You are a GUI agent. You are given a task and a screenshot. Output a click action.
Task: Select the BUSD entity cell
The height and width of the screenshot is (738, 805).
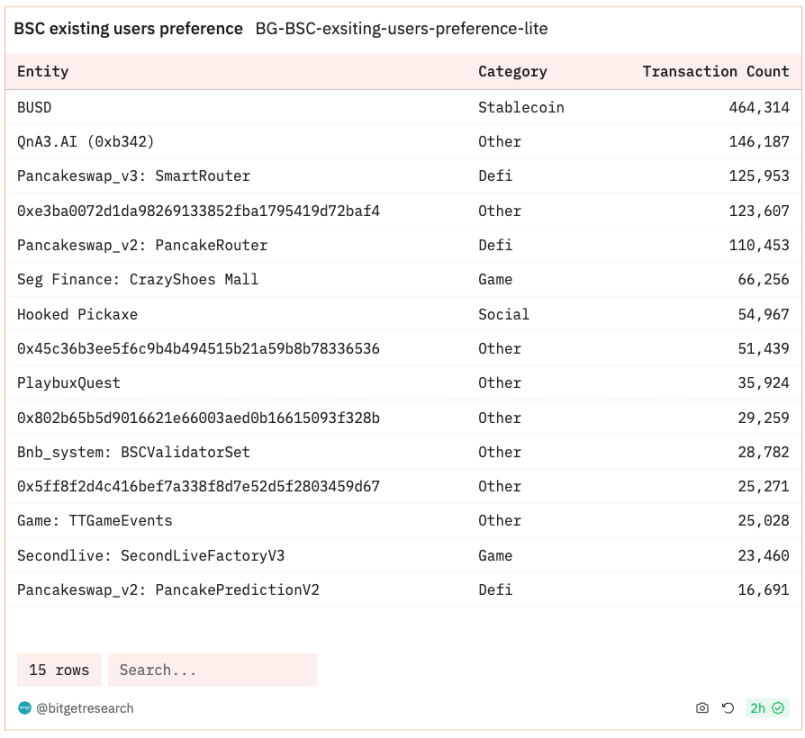tap(37, 107)
